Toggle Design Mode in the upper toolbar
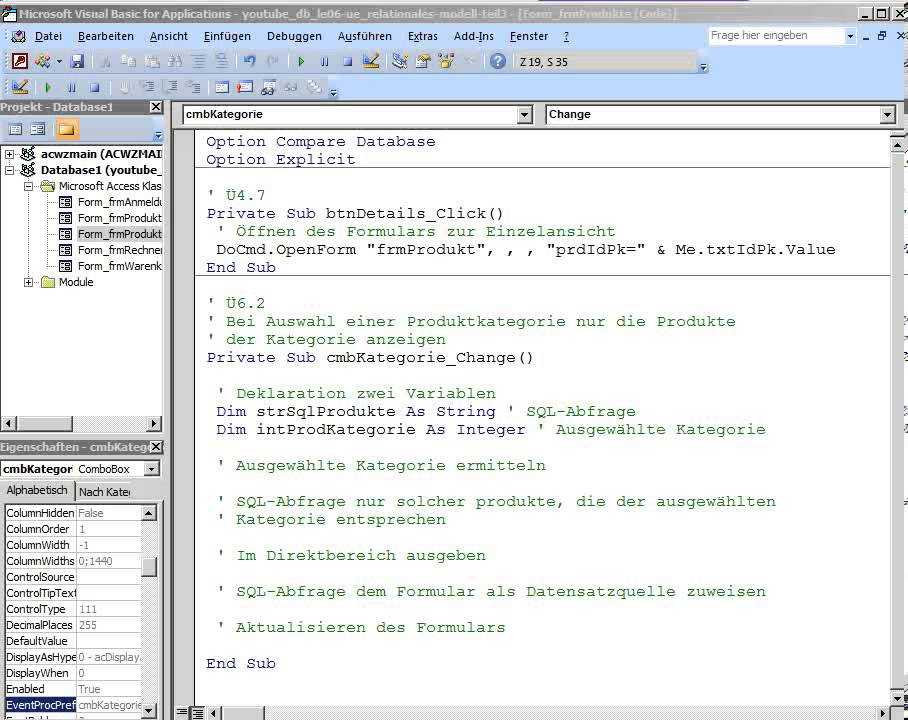The image size is (908, 720). (371, 61)
